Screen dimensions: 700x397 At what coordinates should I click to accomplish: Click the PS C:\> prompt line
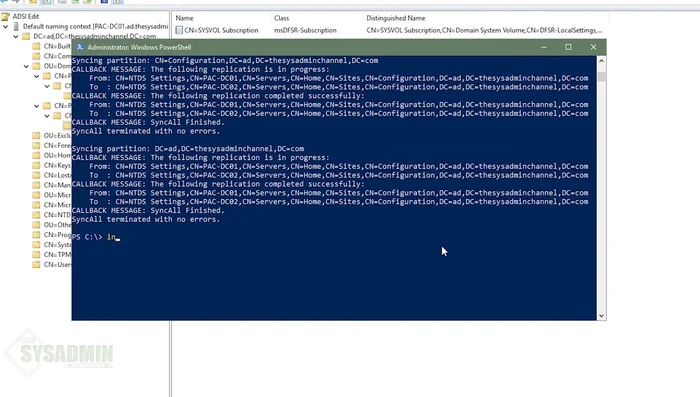[x=96, y=237]
